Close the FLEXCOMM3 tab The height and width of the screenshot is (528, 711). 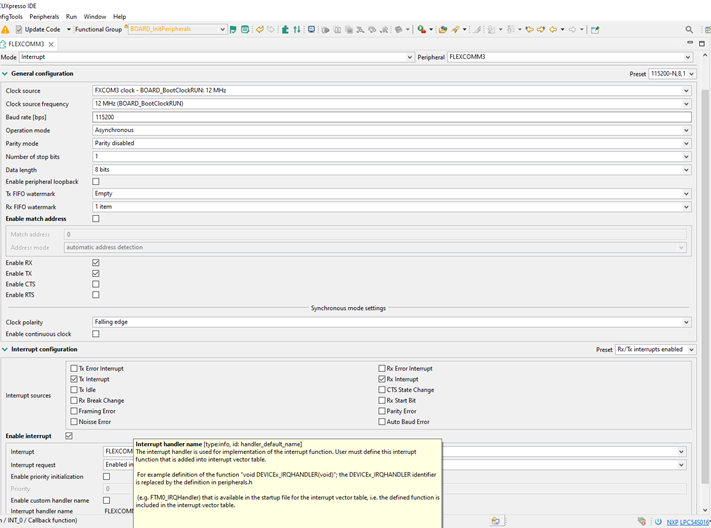[51, 44]
